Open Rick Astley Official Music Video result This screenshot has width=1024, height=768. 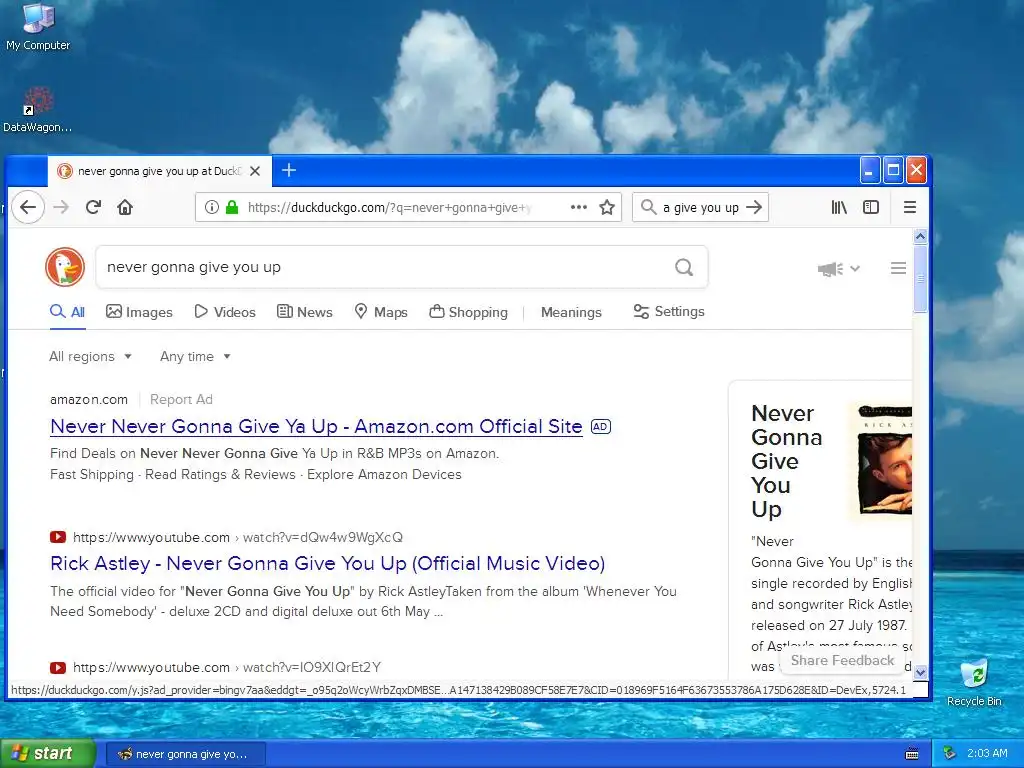pos(328,563)
